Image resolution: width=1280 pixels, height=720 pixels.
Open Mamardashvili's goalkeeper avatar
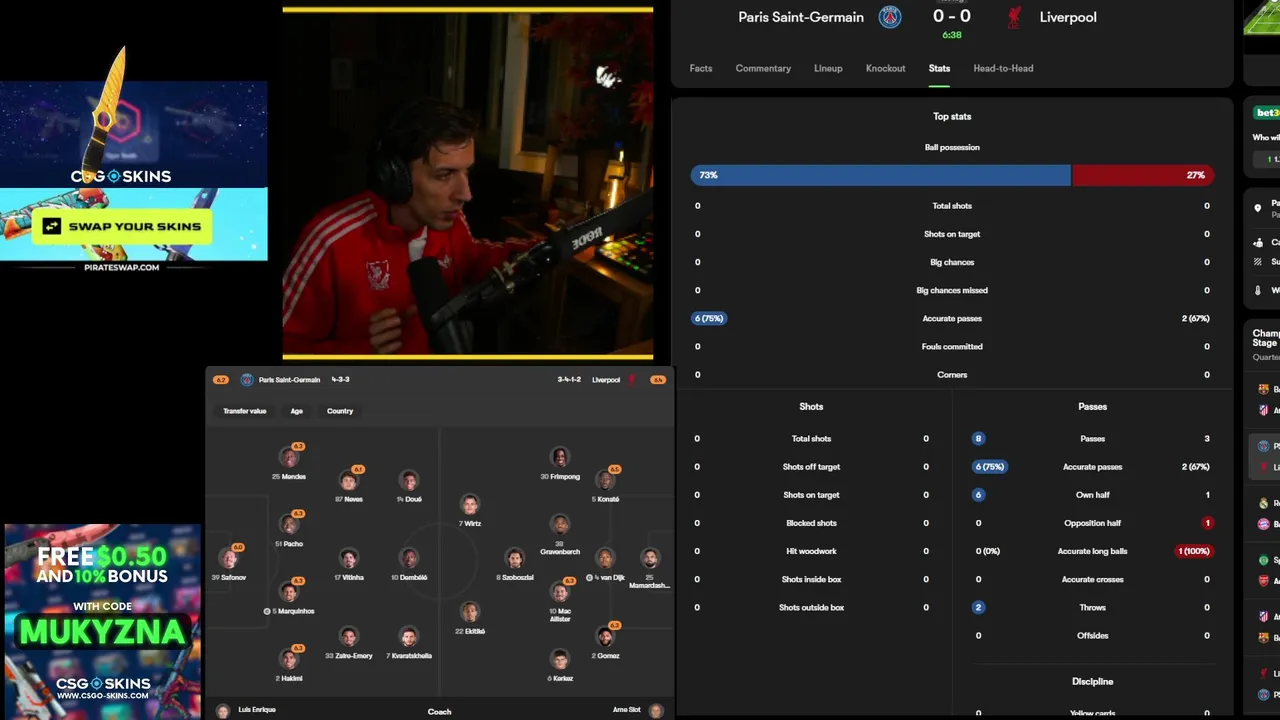click(x=650, y=559)
